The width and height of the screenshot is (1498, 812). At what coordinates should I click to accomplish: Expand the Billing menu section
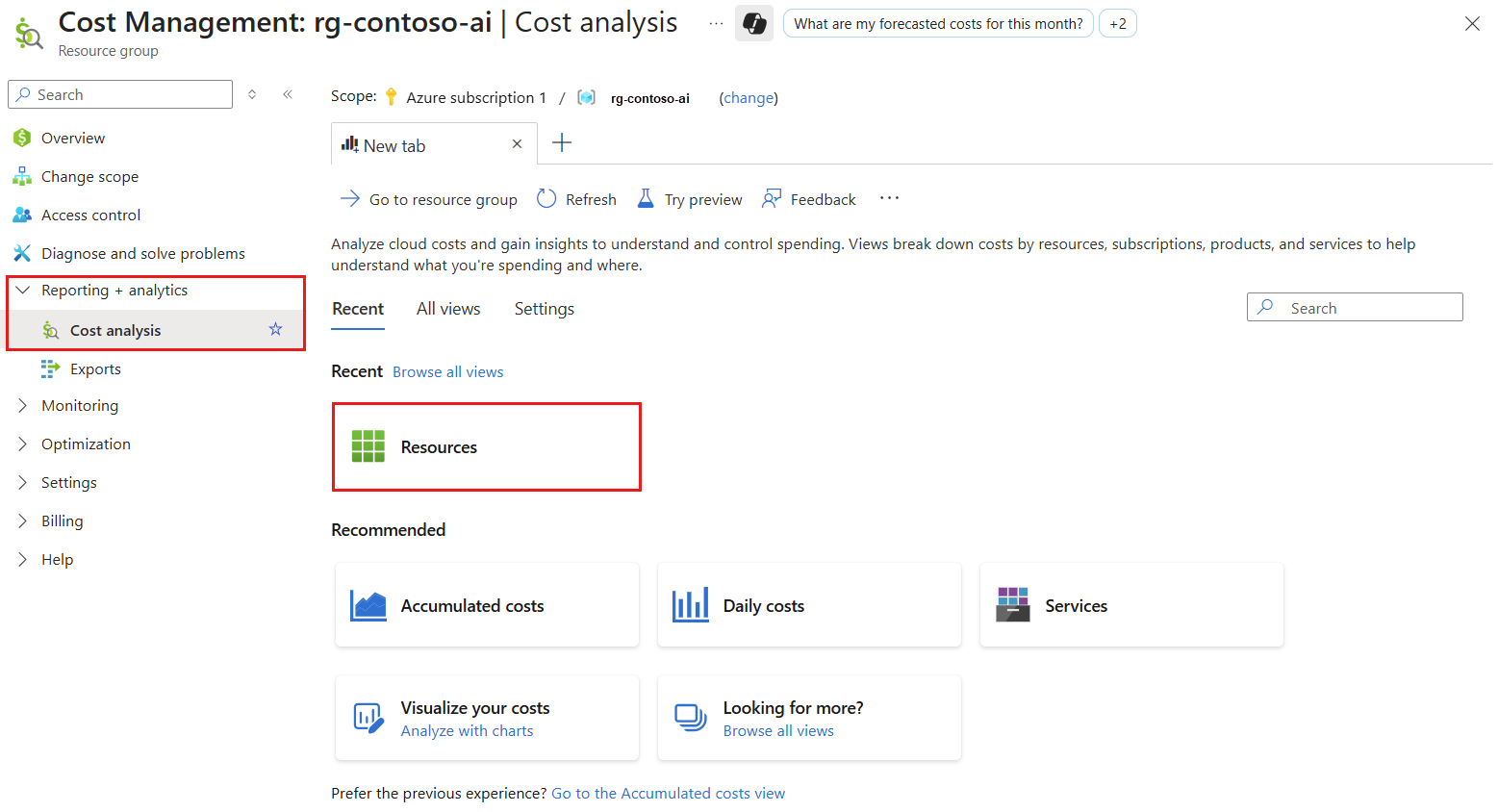pyautogui.click(x=23, y=521)
